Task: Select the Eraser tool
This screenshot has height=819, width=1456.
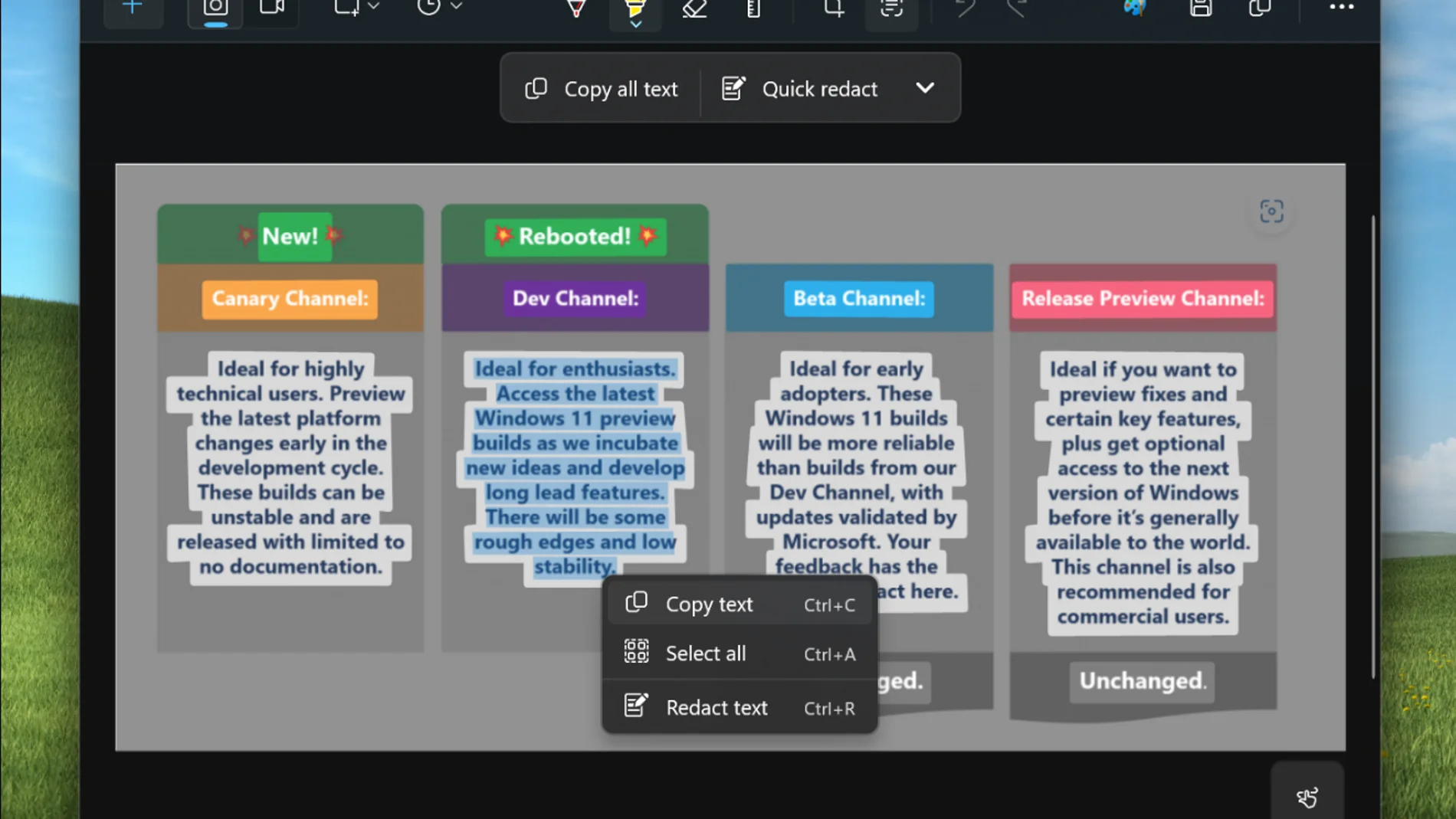Action: [x=694, y=8]
